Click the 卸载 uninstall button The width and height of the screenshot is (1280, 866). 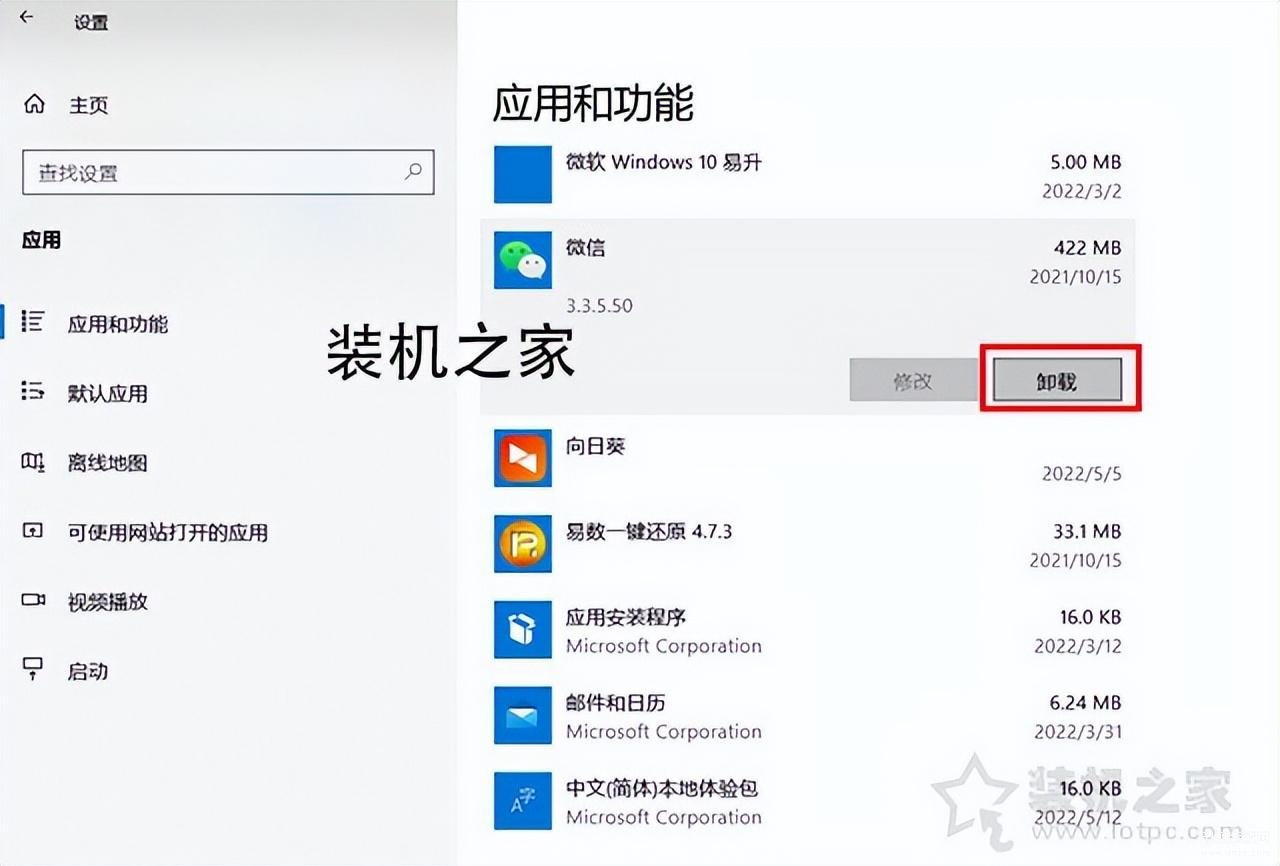[x=1057, y=380]
